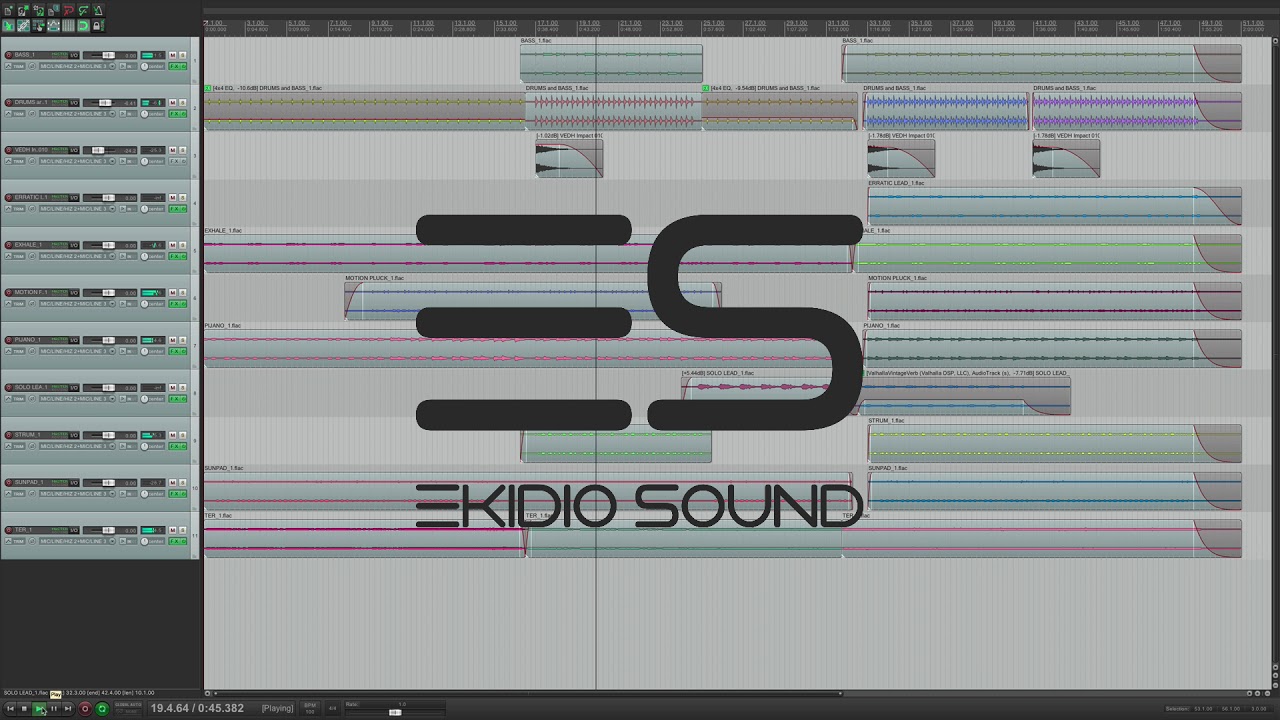Open the input dropdown arrow on EXHALE_1 track
The height and width of the screenshot is (720, 1280).
click(x=112, y=256)
